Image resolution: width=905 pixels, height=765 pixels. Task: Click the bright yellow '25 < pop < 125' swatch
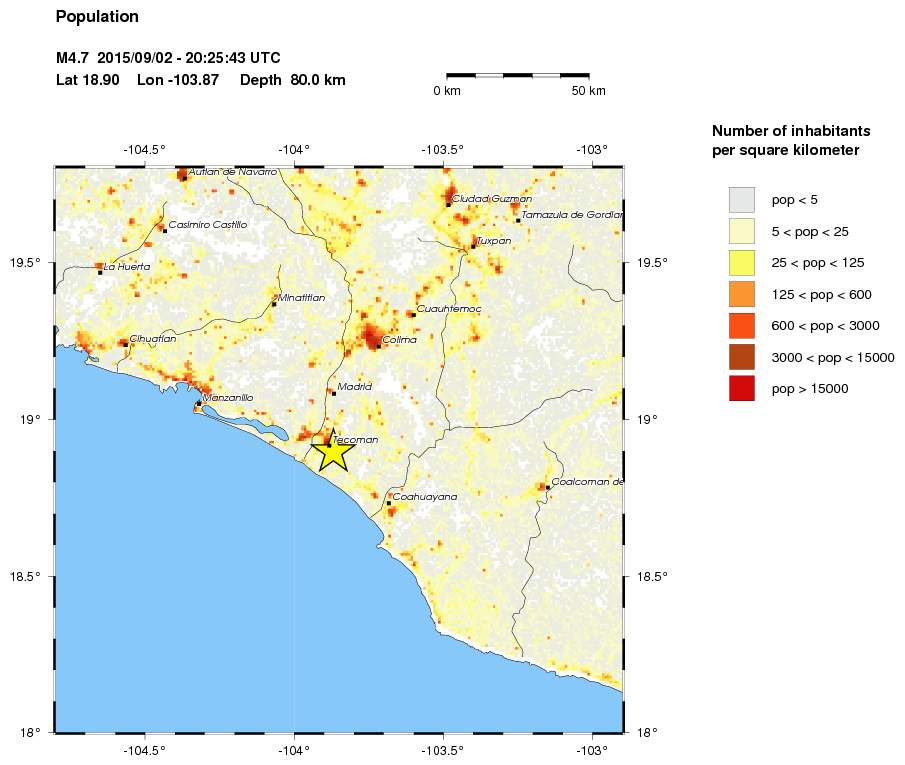pos(742,263)
